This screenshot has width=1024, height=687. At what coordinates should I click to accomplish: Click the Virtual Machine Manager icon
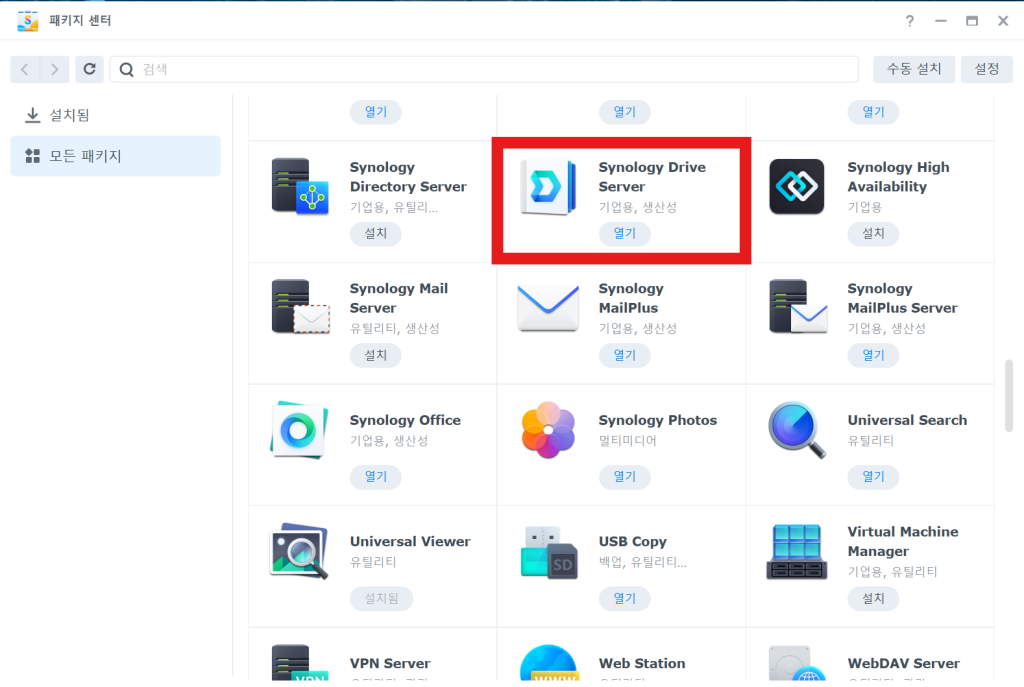click(x=797, y=551)
